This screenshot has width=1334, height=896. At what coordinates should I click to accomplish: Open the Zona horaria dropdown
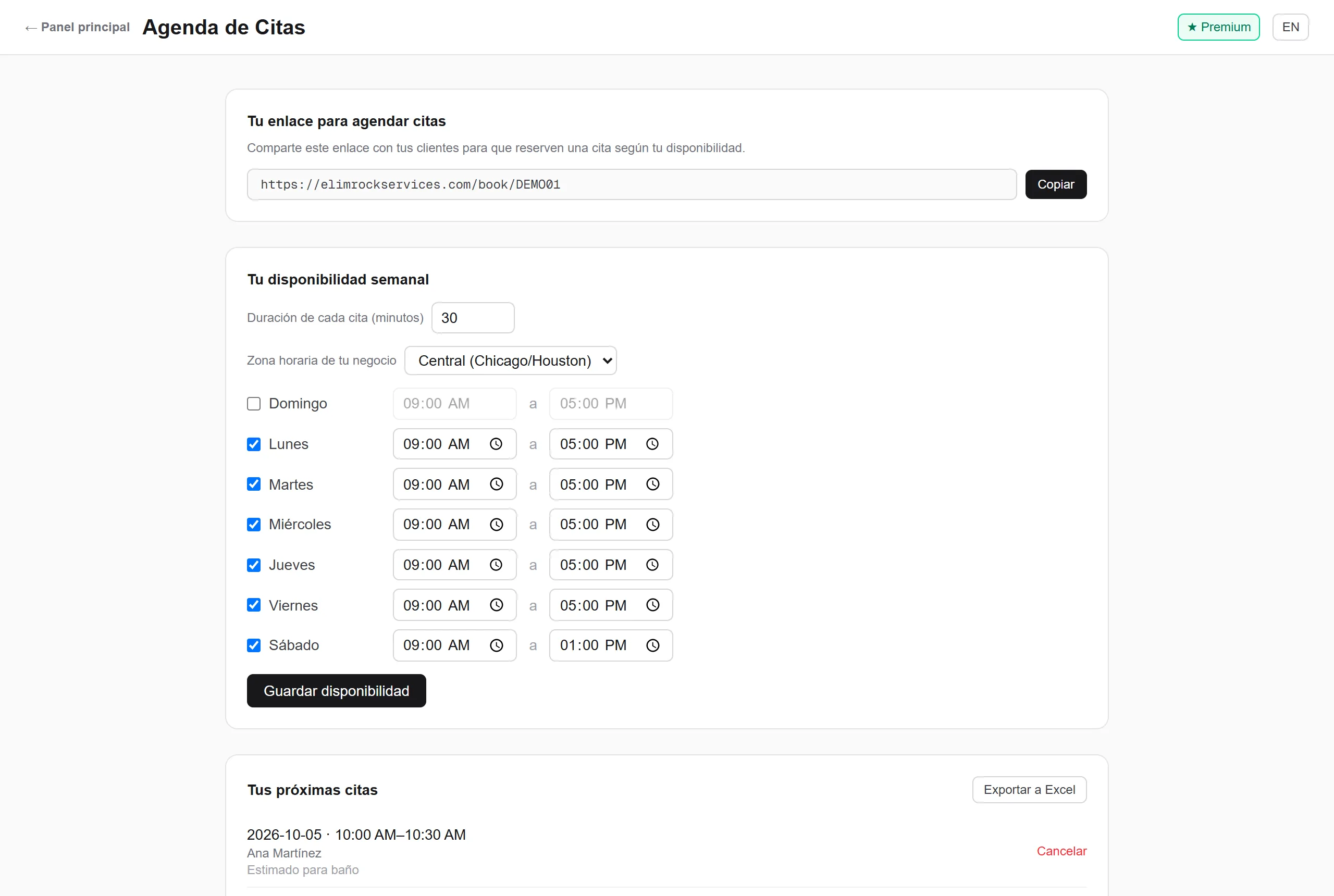point(510,360)
